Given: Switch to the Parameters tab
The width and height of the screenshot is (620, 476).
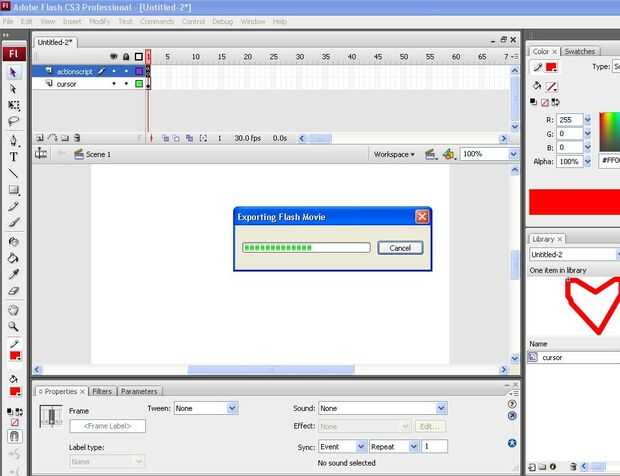Looking at the screenshot, I should pos(139,391).
